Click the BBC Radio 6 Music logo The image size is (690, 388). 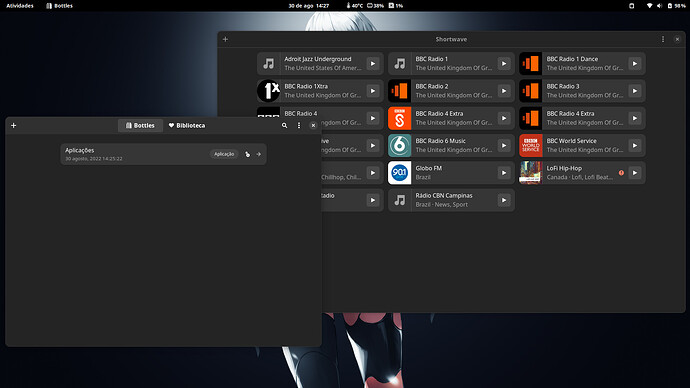(400, 146)
